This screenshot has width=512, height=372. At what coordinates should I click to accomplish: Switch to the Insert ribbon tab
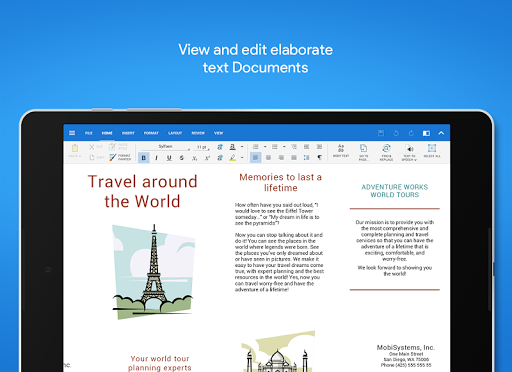(x=128, y=133)
